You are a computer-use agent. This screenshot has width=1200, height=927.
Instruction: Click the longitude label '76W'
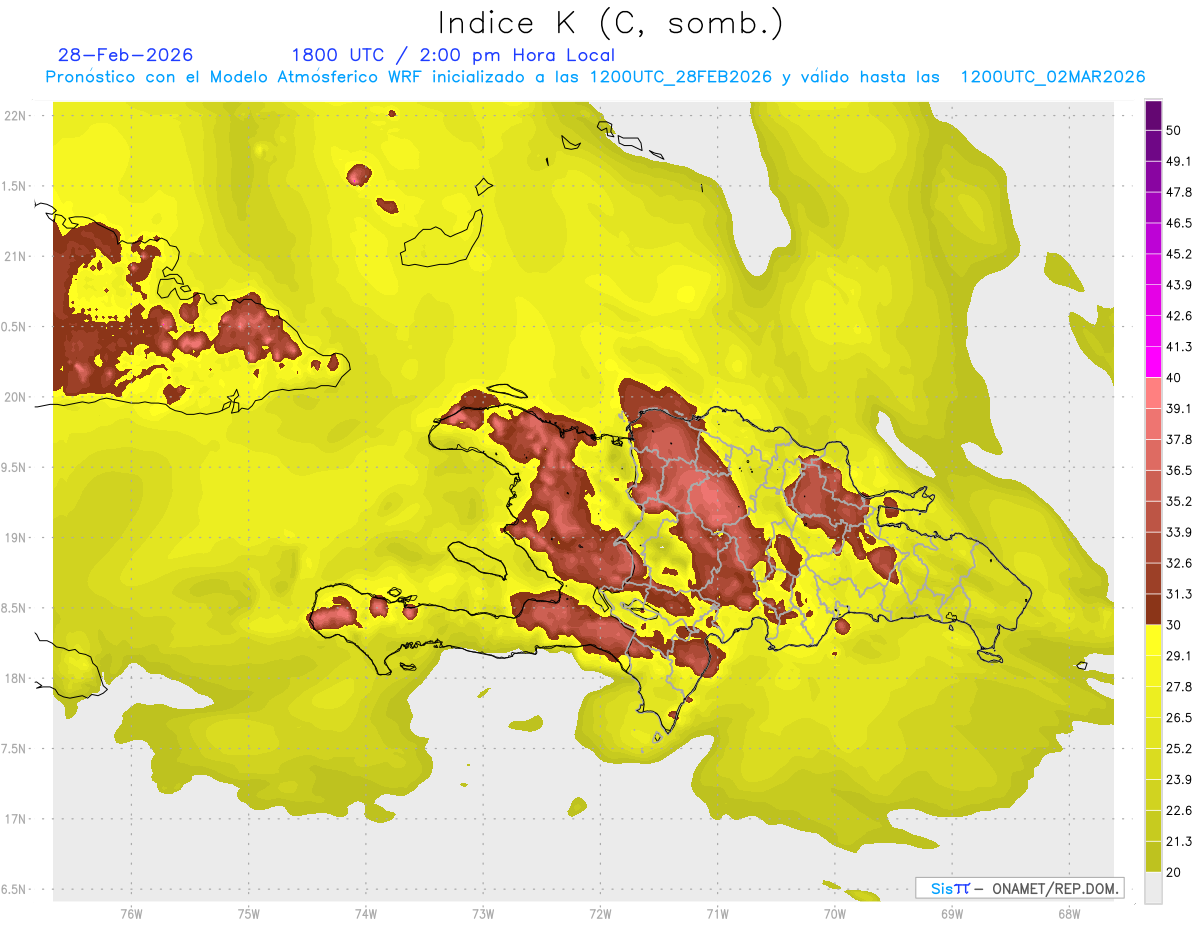click(131, 913)
